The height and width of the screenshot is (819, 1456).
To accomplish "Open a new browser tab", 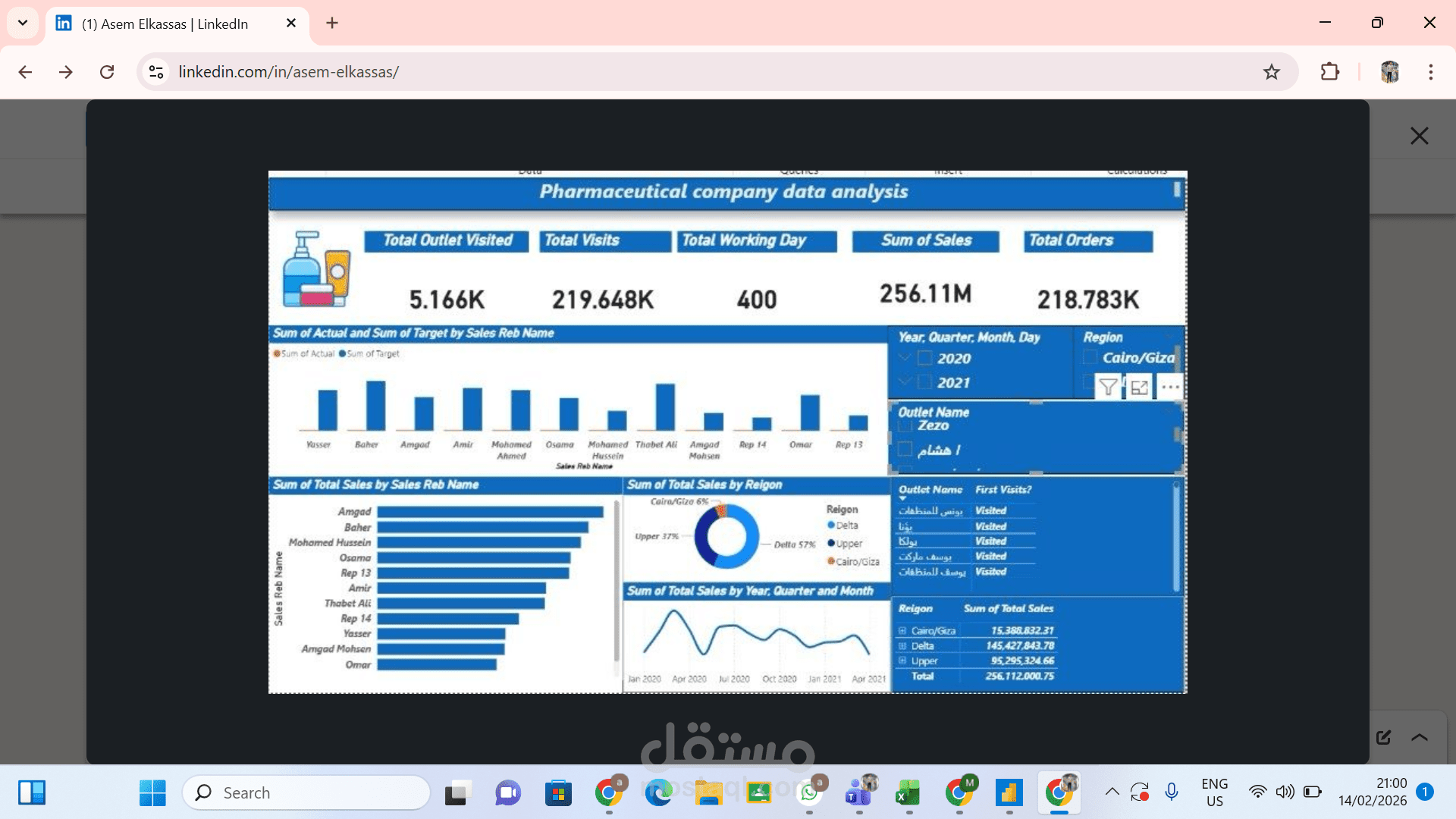I will (332, 23).
